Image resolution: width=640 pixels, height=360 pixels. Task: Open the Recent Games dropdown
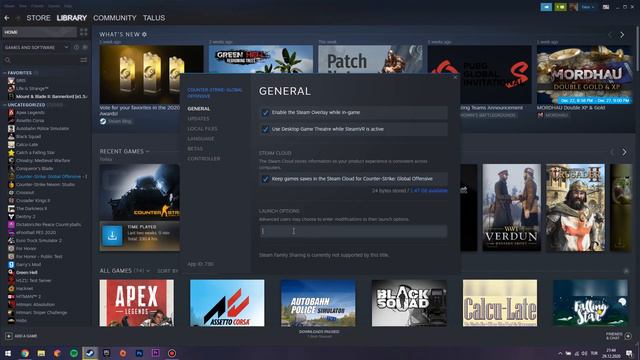(x=124, y=151)
